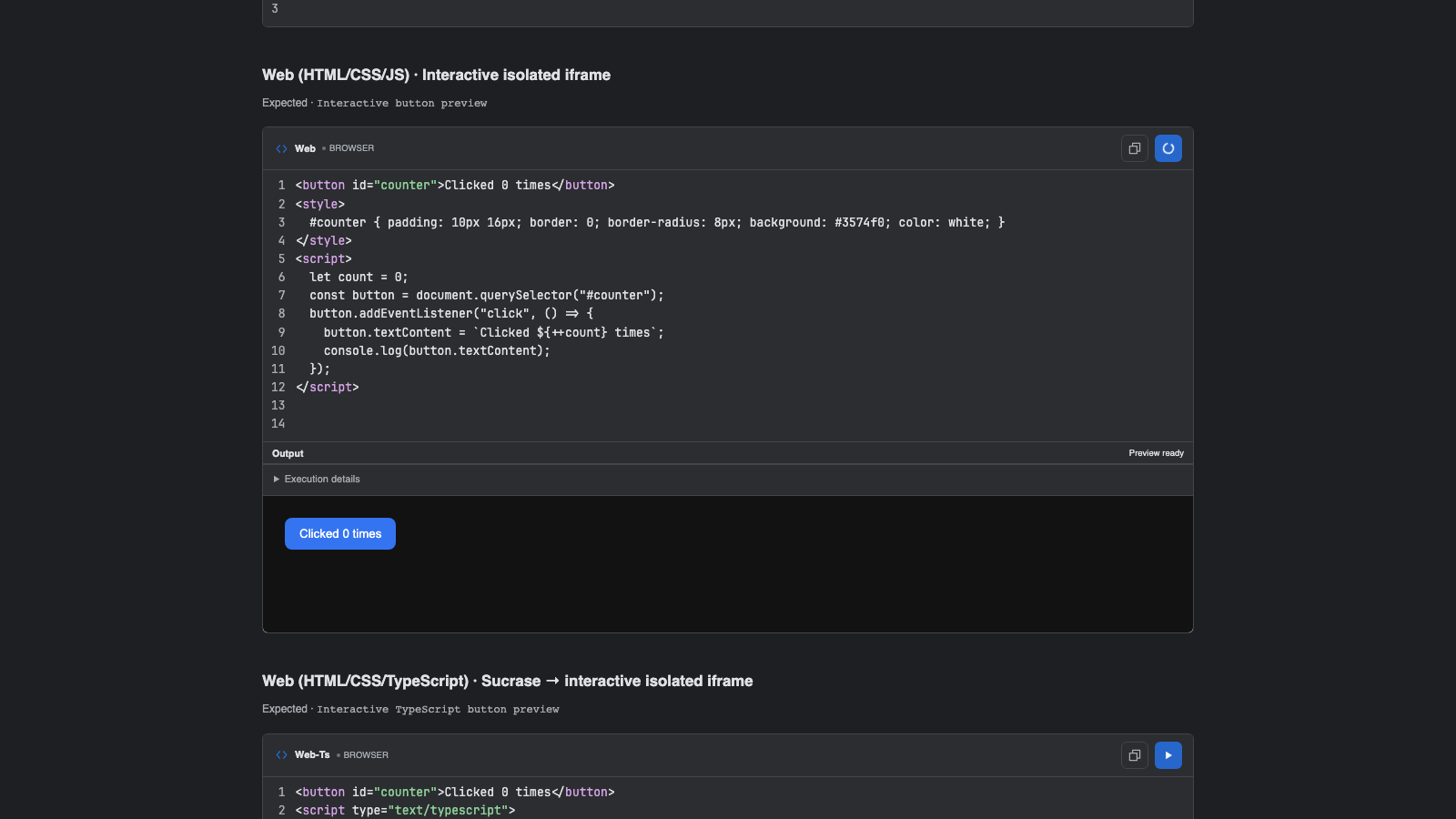Screen dimensions: 1456x819
Task: Click the console.log(button.textContent) line
Action: point(437,351)
